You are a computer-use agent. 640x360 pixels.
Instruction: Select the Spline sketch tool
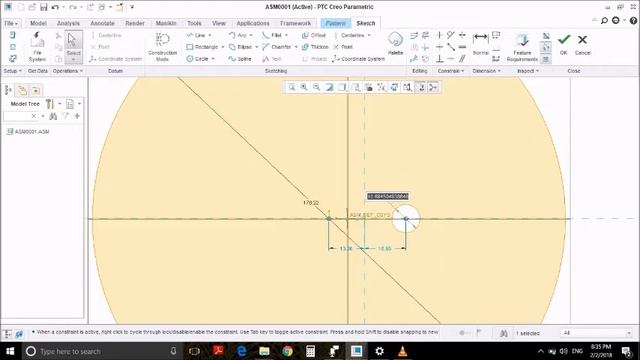point(240,59)
